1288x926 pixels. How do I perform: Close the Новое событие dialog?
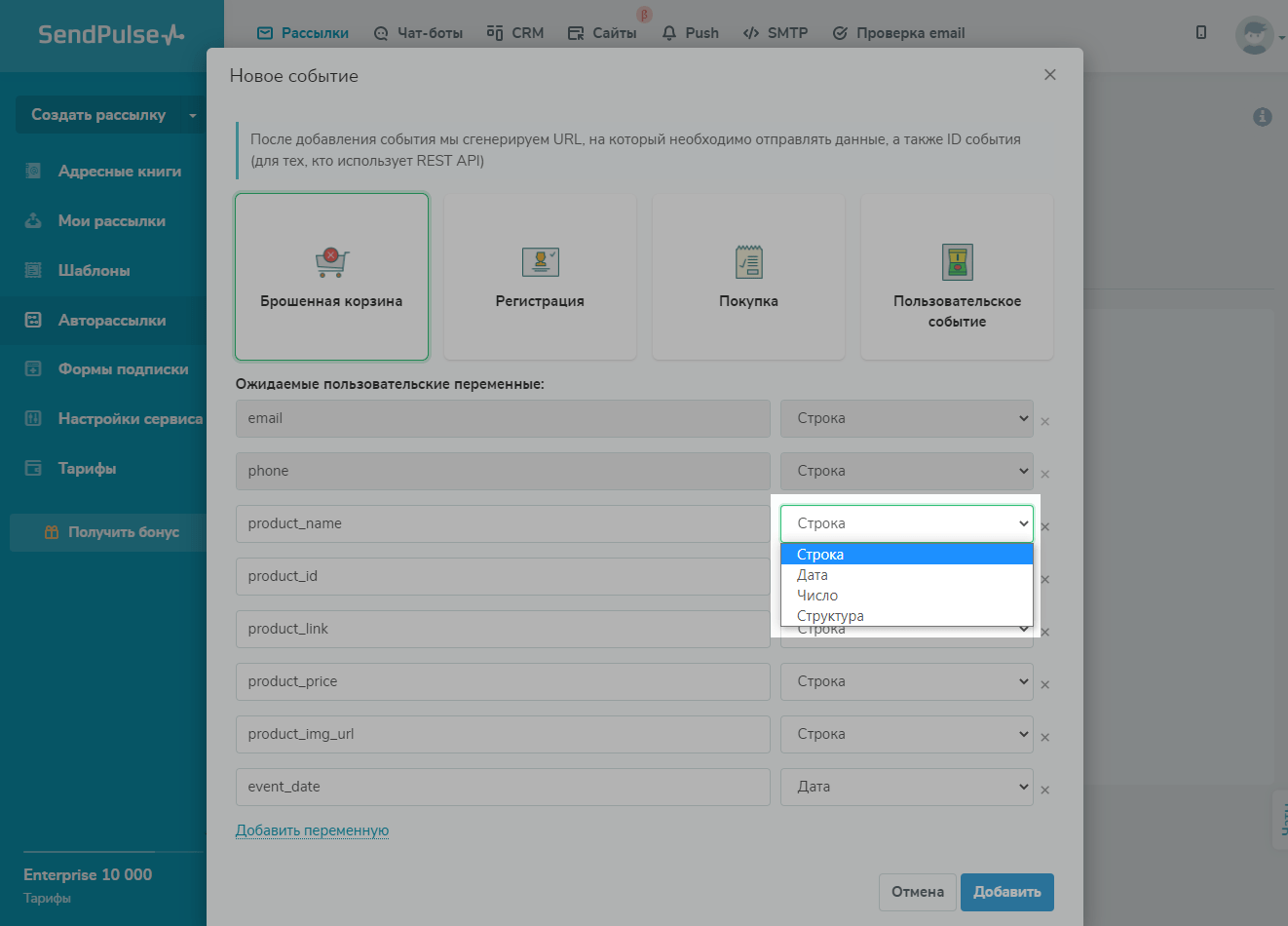coord(1049,75)
